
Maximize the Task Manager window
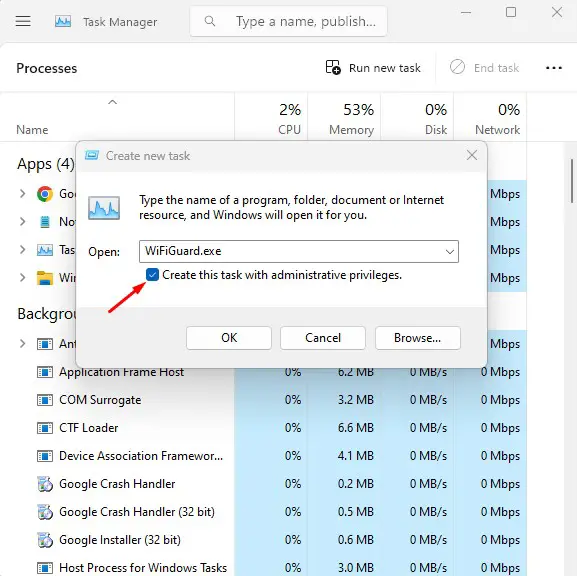[x=511, y=13]
